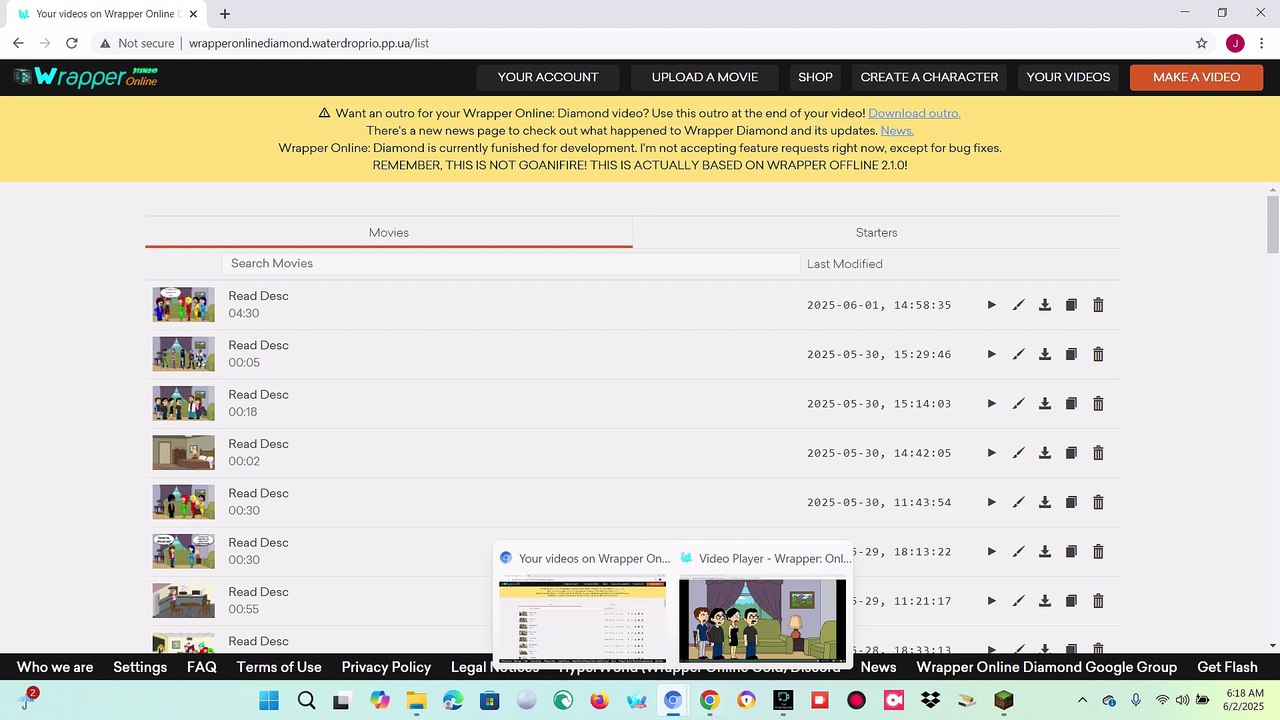Open the Wrapper Online Diamond Google Group link
Image resolution: width=1280 pixels, height=720 pixels.
point(1046,667)
